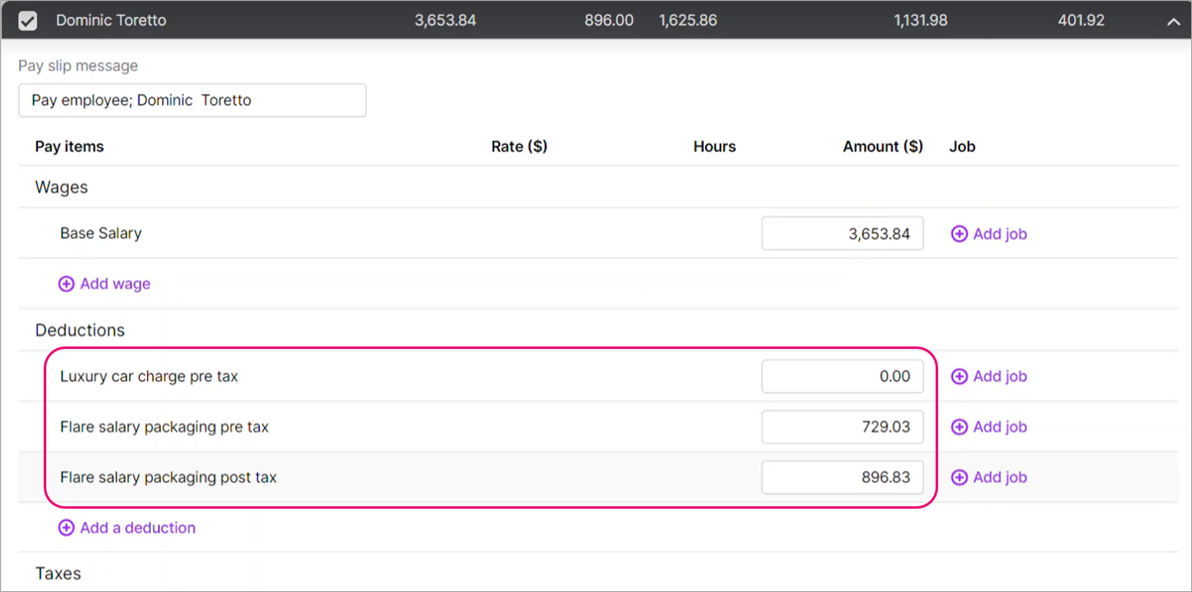1192x592 pixels.
Task: Click the plus icon on the Flare pre tax row
Action: (x=959, y=427)
